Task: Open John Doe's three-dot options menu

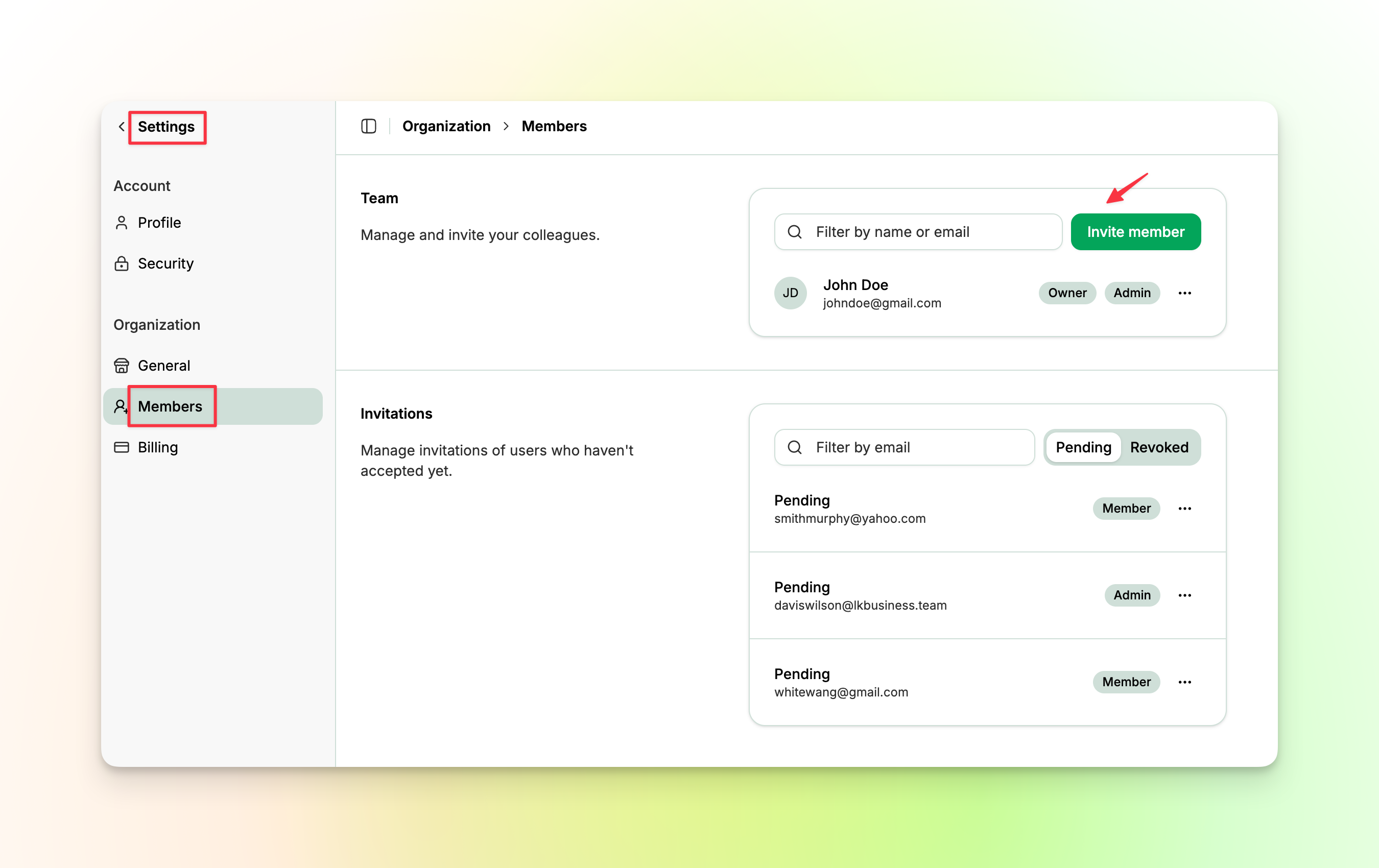Action: 1184,293
